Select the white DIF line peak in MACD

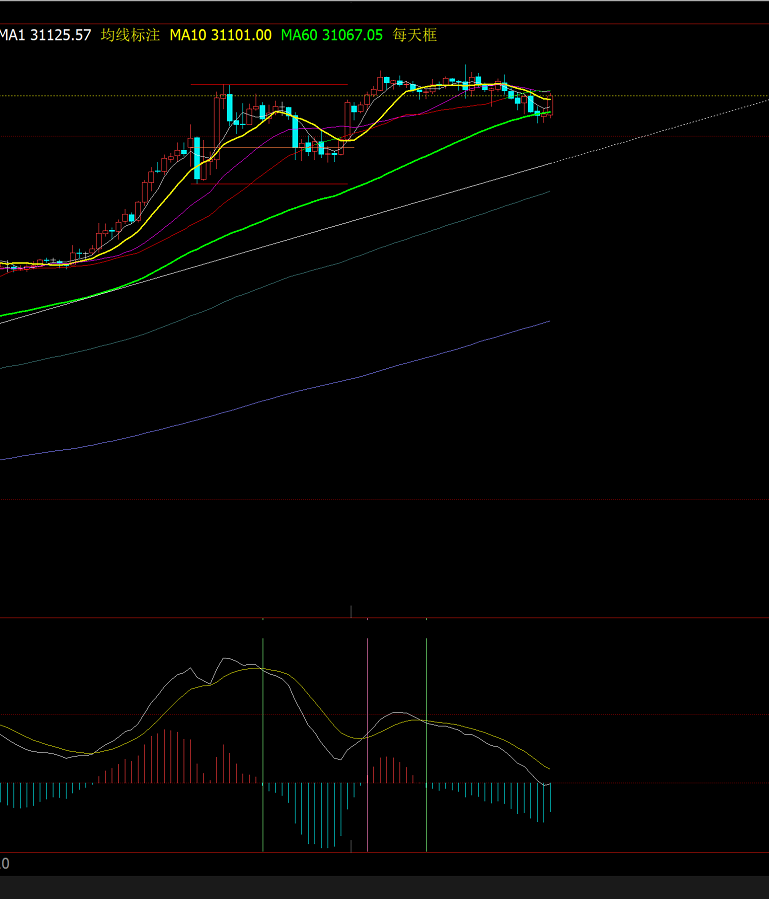point(226,659)
